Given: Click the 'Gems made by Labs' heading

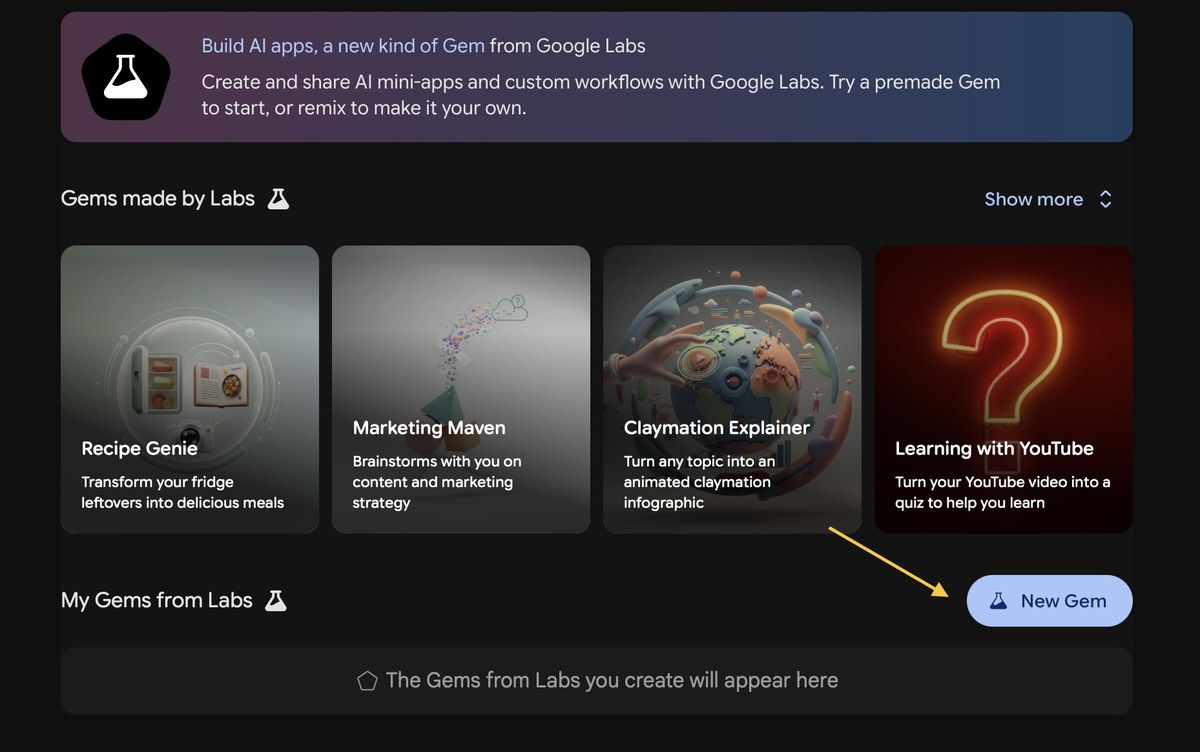Looking at the screenshot, I should click(158, 198).
